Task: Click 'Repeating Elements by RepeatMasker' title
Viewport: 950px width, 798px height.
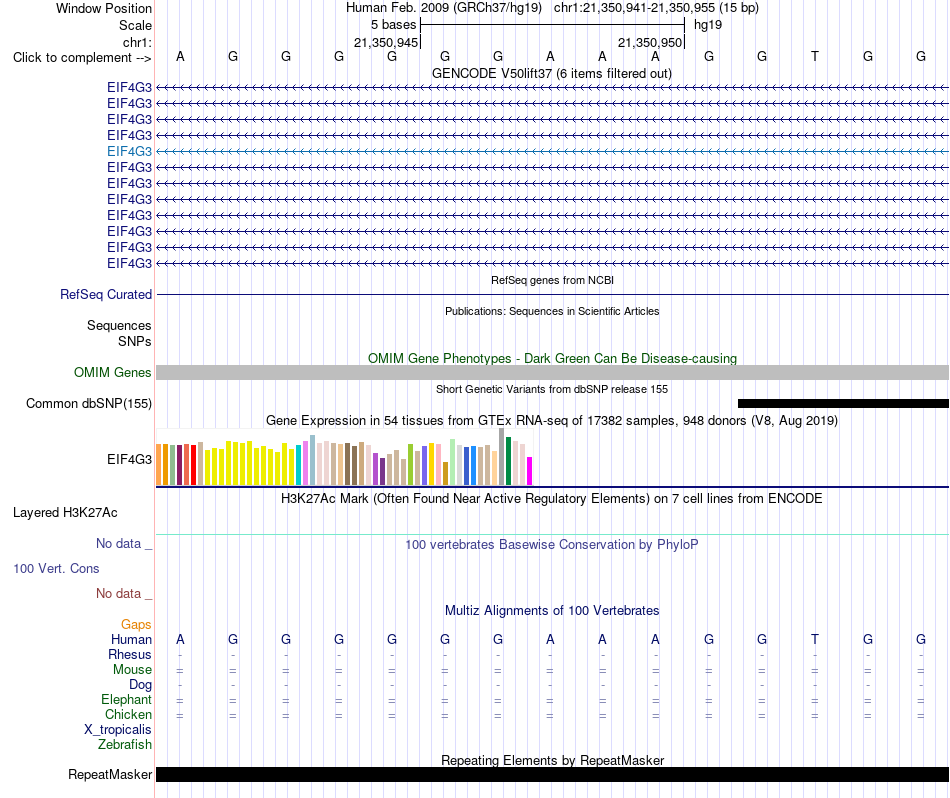Action: (552, 760)
